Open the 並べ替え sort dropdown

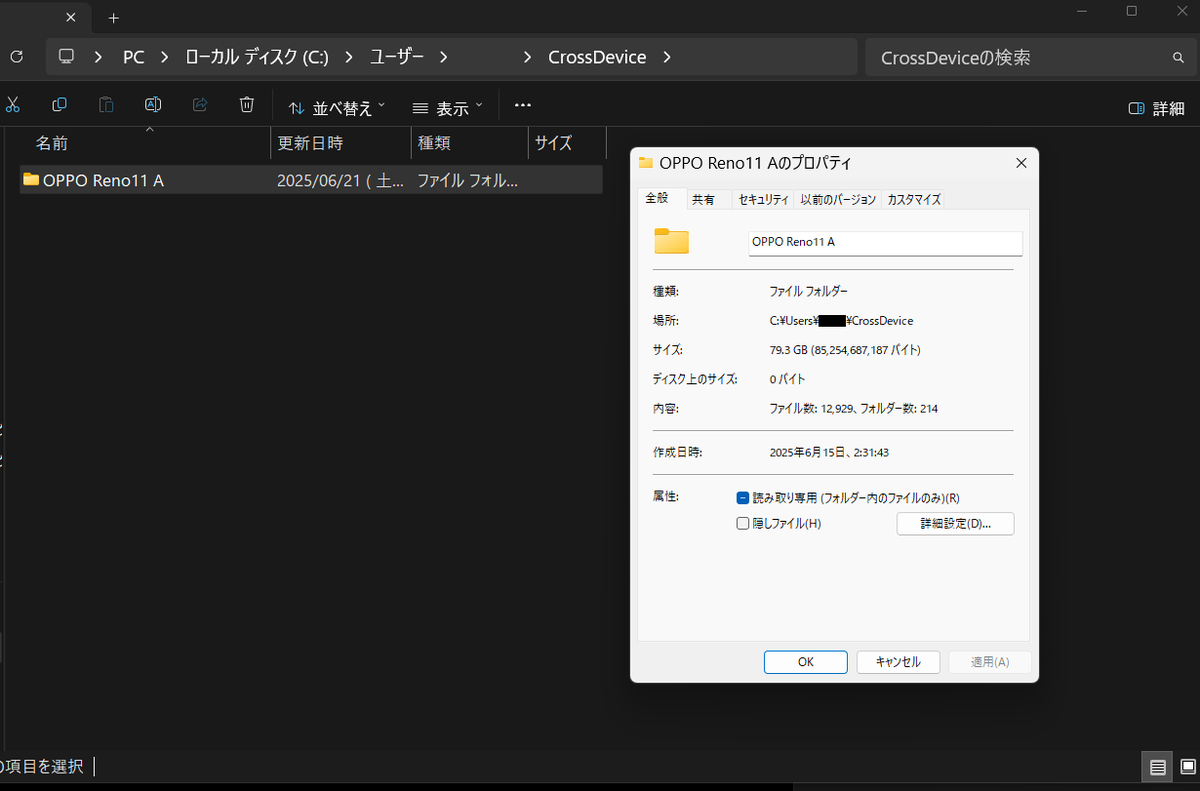[x=337, y=108]
